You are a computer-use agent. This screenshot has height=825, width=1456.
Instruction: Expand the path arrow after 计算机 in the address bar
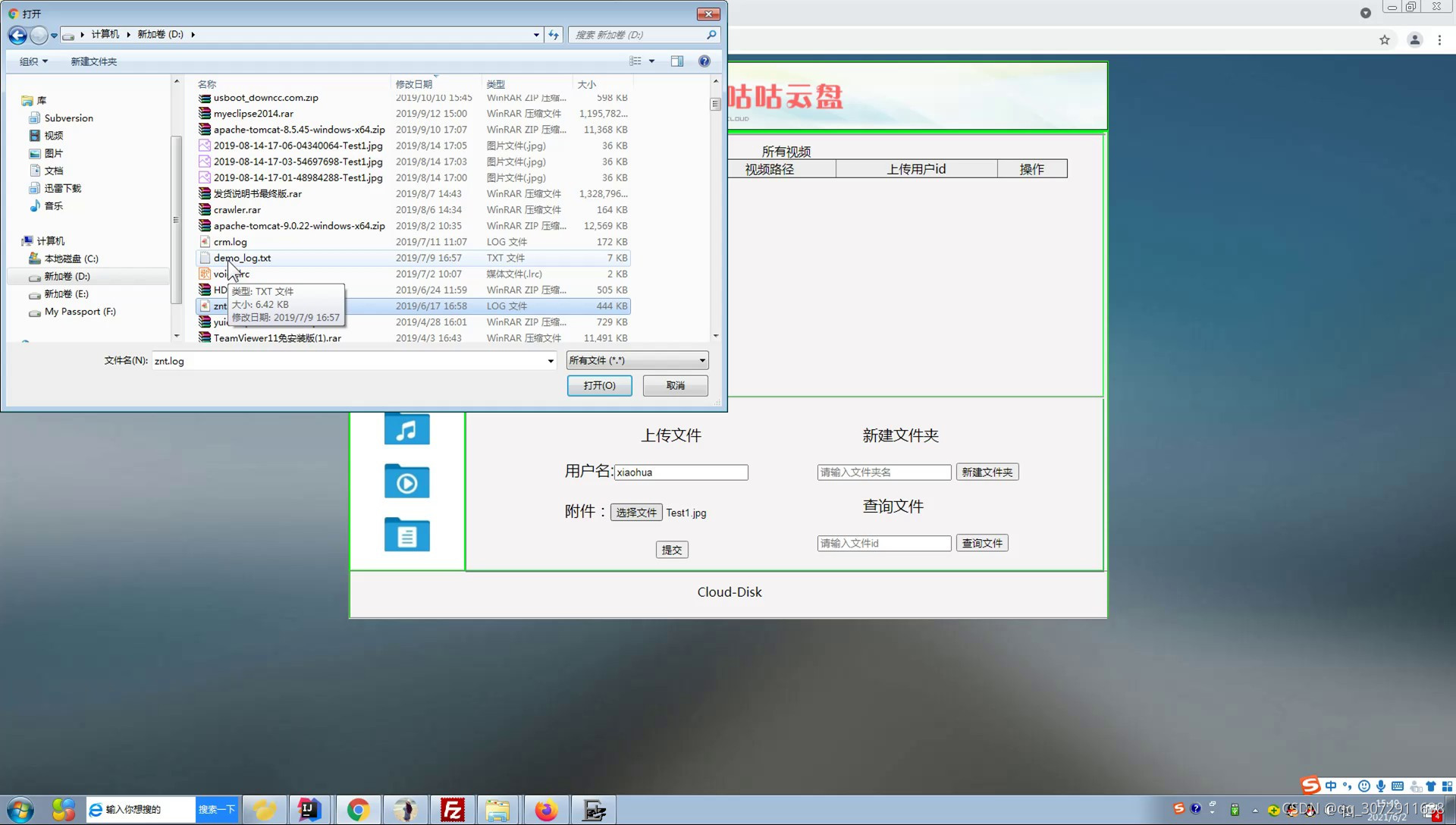[x=128, y=35]
